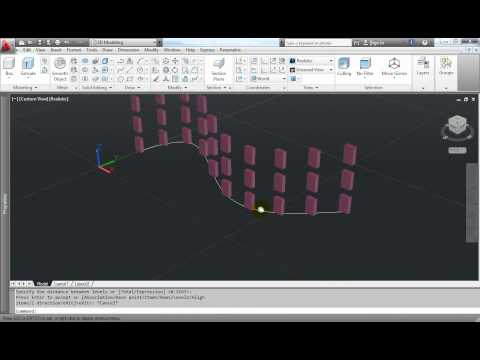480x360 pixels.
Task: Switch to the Layout1 tab
Action: 61,284
